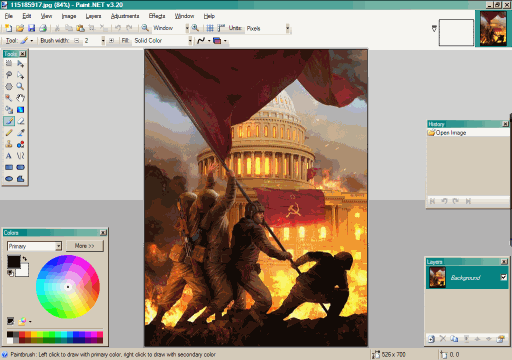This screenshot has width=512, height=360.
Task: Select the Move Selection tool
Action: (21, 75)
